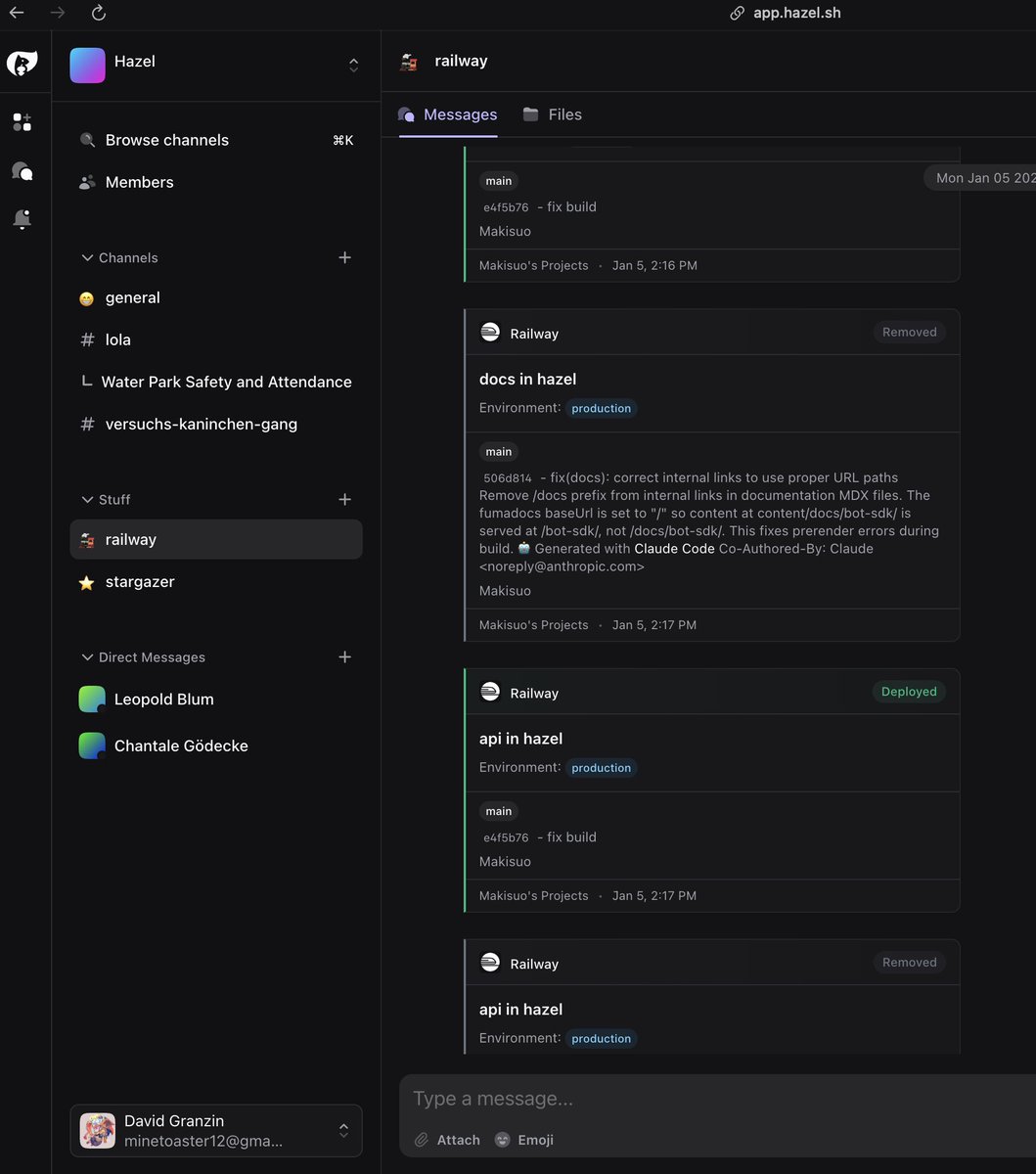Start a new direct message with plus
Viewport: 1036px width, 1174px height.
pos(344,656)
